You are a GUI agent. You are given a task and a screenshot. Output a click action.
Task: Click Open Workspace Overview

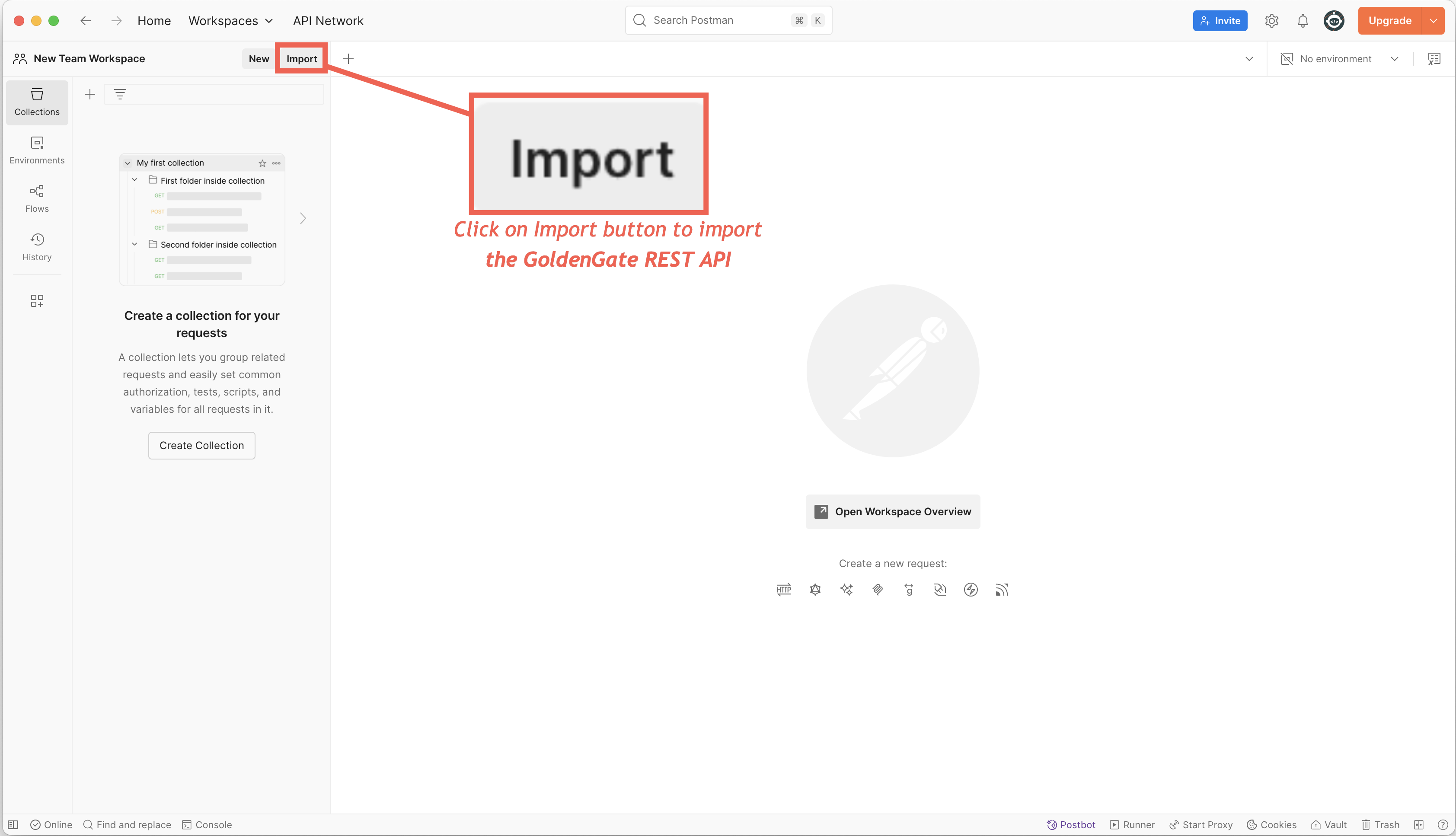point(893,512)
